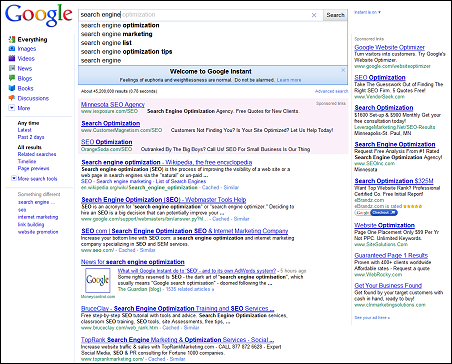Open List of Search Engines sitelink

(181, 181)
